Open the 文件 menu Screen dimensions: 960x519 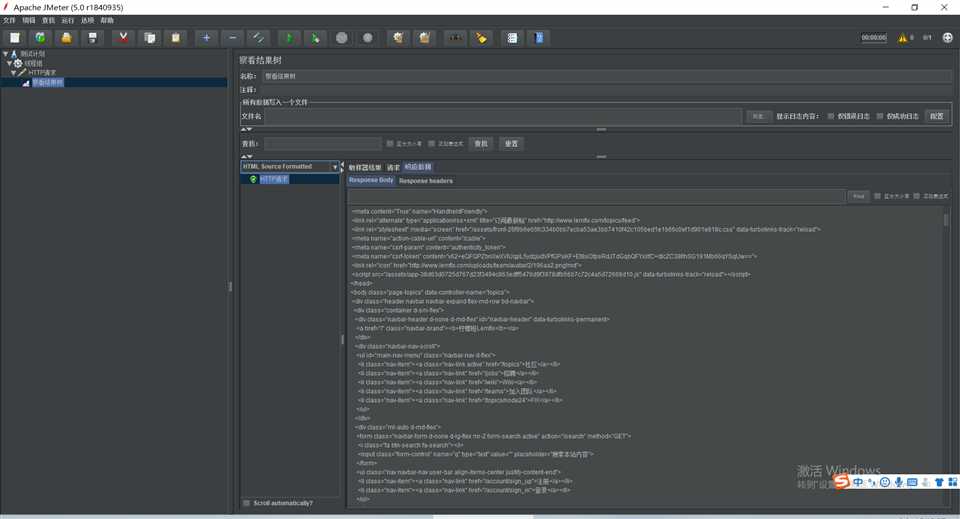coord(9,20)
